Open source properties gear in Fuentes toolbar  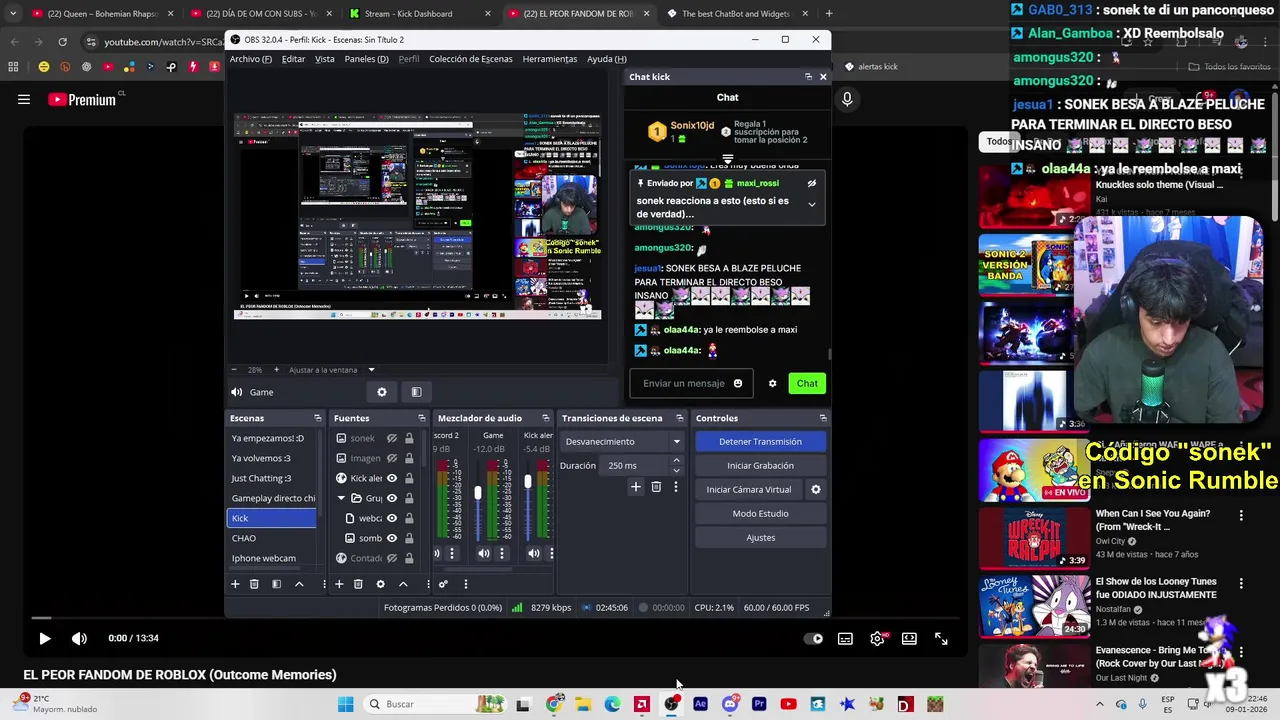coord(380,584)
